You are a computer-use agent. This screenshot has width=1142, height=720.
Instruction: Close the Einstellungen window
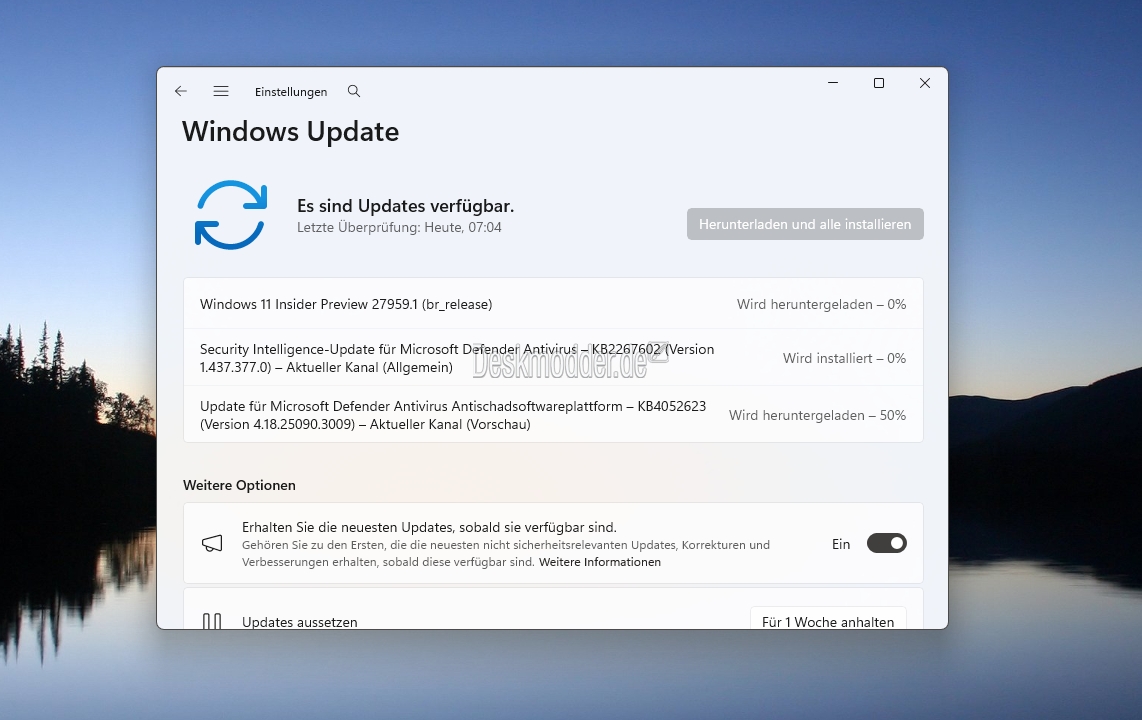pyautogui.click(x=925, y=83)
